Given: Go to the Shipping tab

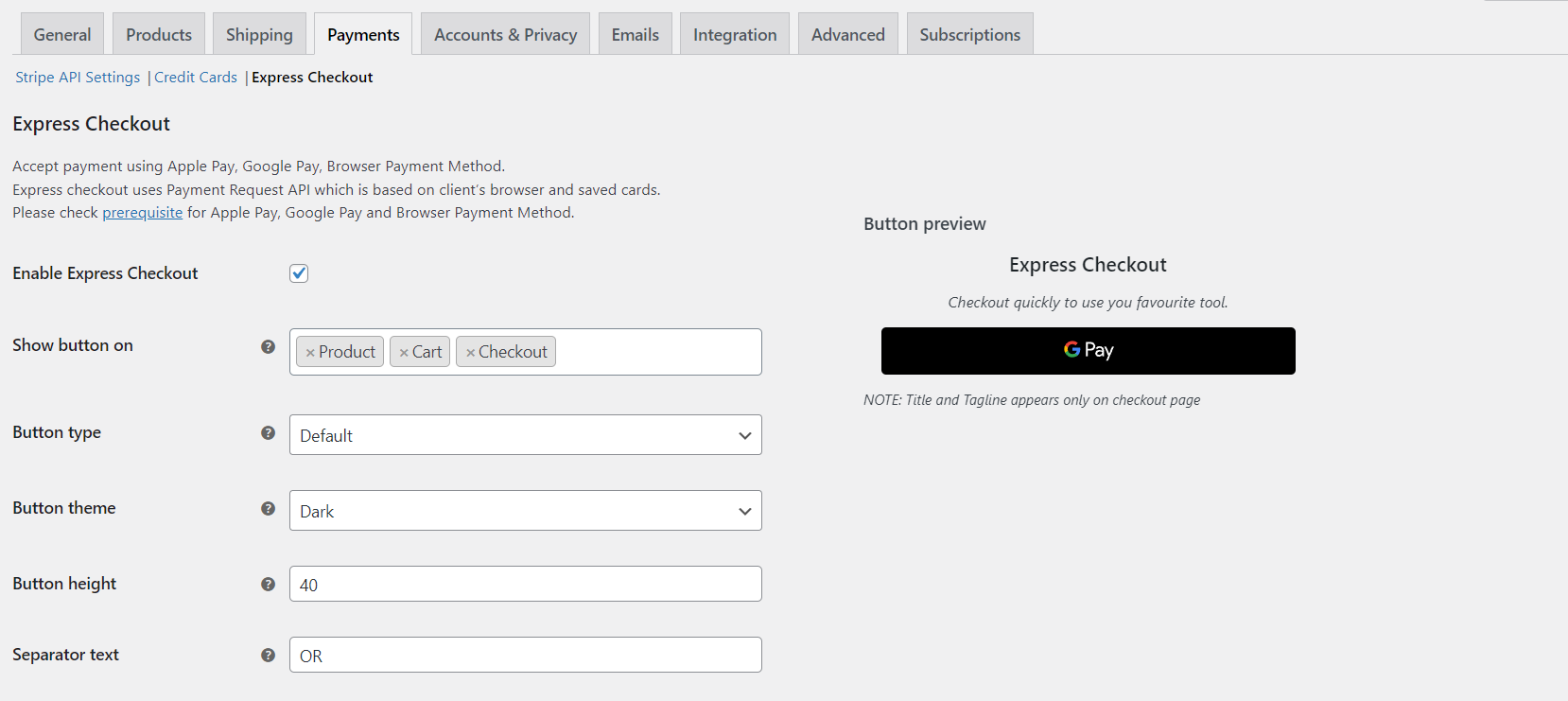Looking at the screenshot, I should click(259, 34).
